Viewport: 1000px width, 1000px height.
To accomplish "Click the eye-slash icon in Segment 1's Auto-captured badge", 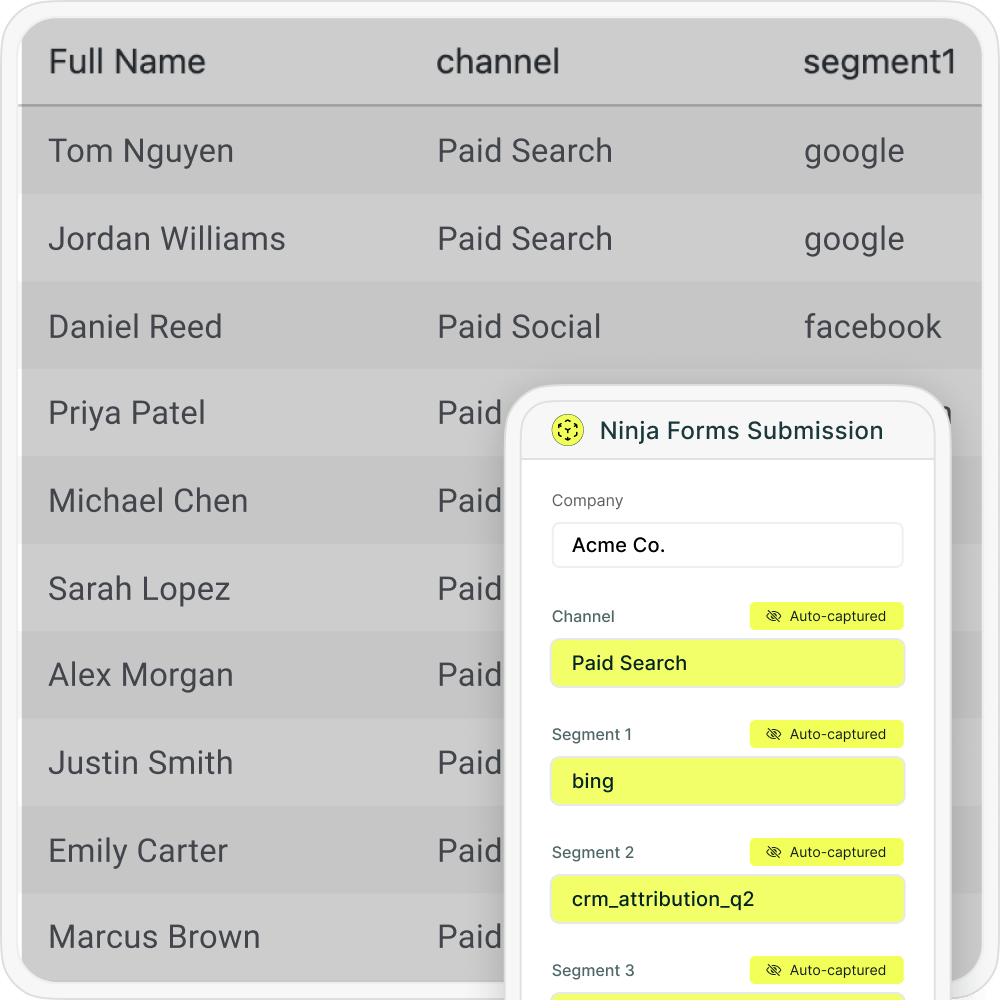I will (773, 734).
